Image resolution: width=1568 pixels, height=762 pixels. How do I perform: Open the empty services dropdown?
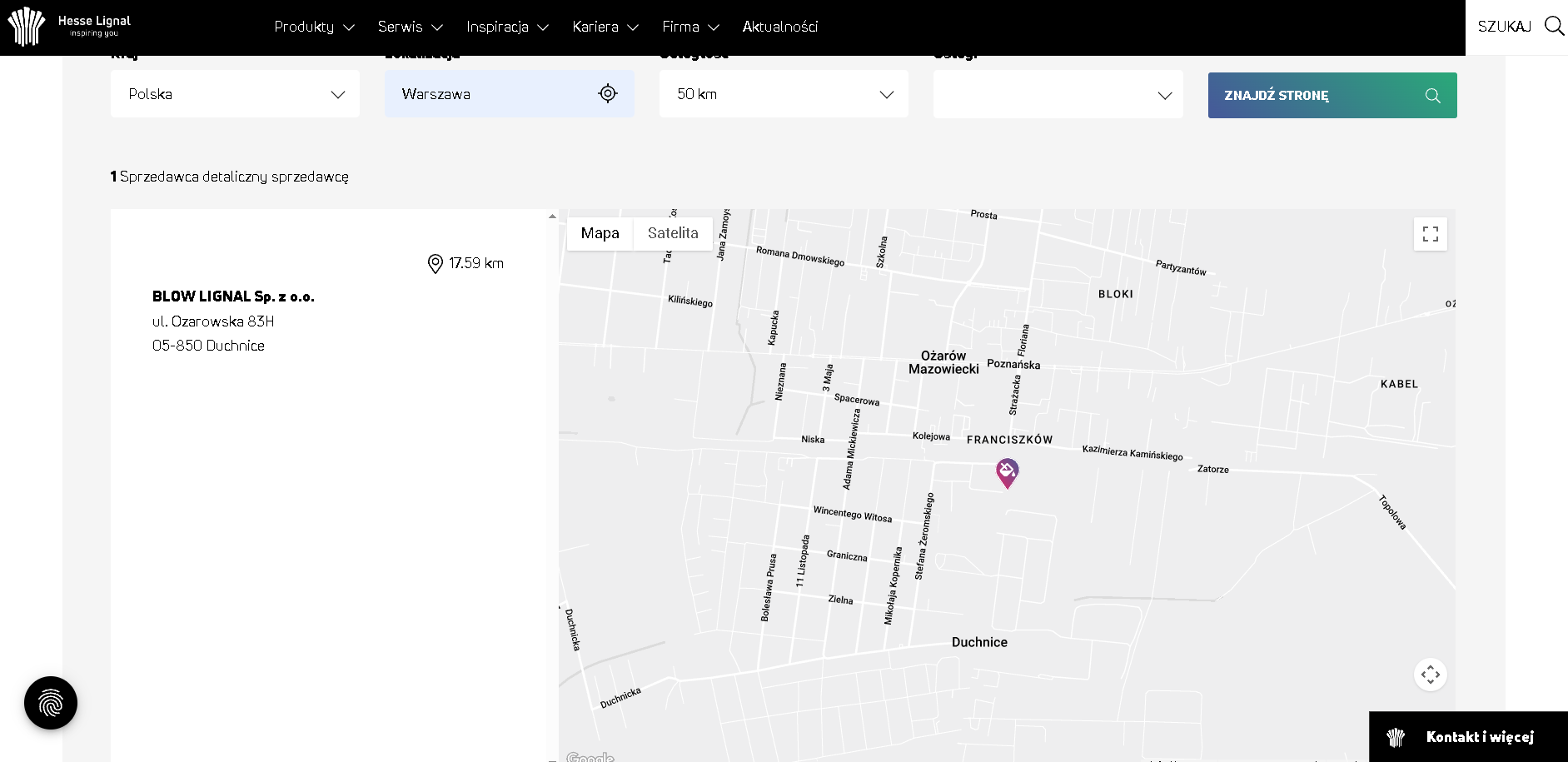(x=1058, y=95)
